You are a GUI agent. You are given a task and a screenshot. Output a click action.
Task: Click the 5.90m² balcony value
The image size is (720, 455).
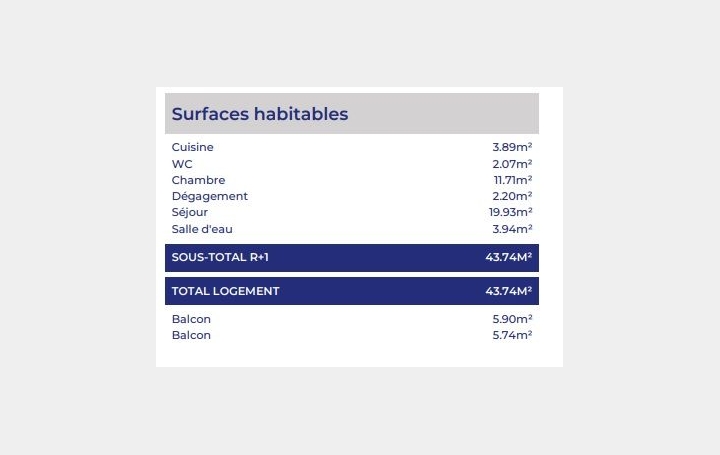click(x=512, y=319)
